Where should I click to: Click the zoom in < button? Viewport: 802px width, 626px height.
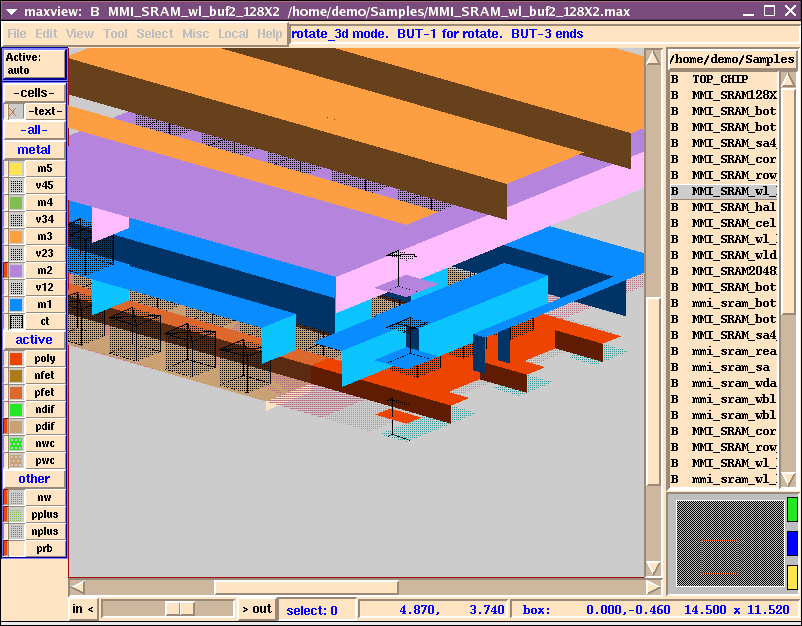click(83, 609)
